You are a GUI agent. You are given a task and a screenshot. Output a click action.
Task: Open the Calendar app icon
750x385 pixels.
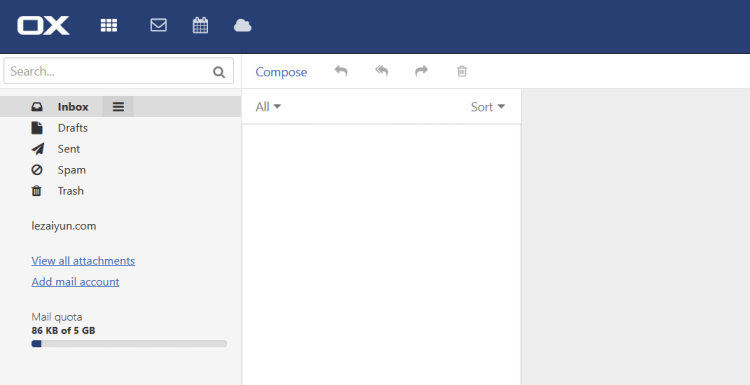[200, 25]
